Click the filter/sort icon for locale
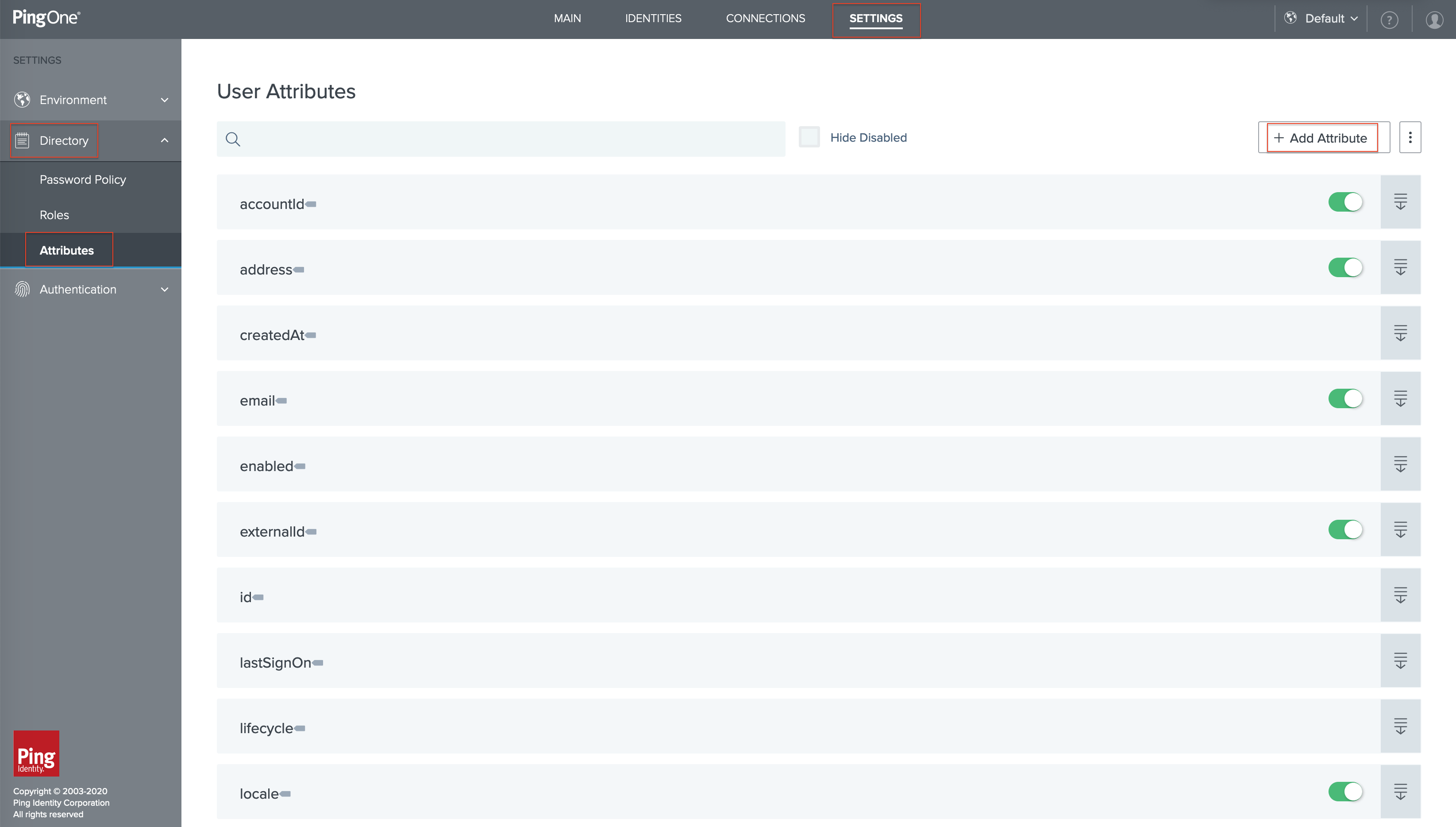 coord(1401,792)
